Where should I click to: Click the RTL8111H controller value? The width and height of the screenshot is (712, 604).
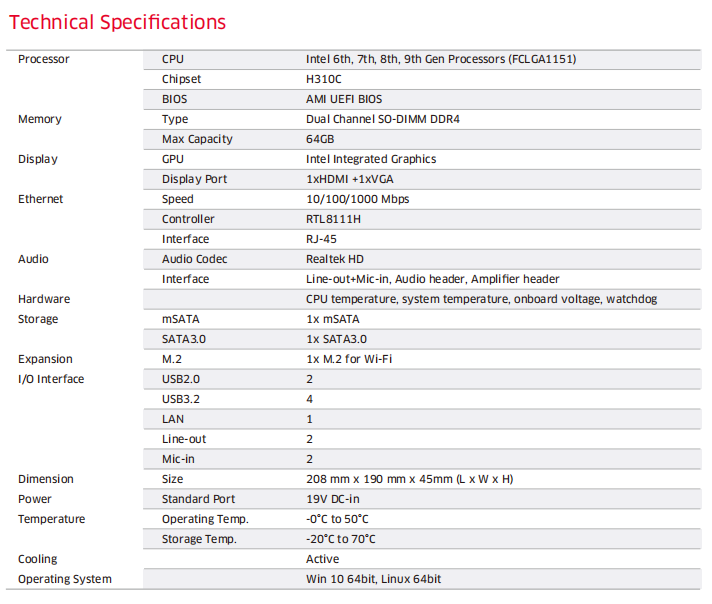pos(334,219)
